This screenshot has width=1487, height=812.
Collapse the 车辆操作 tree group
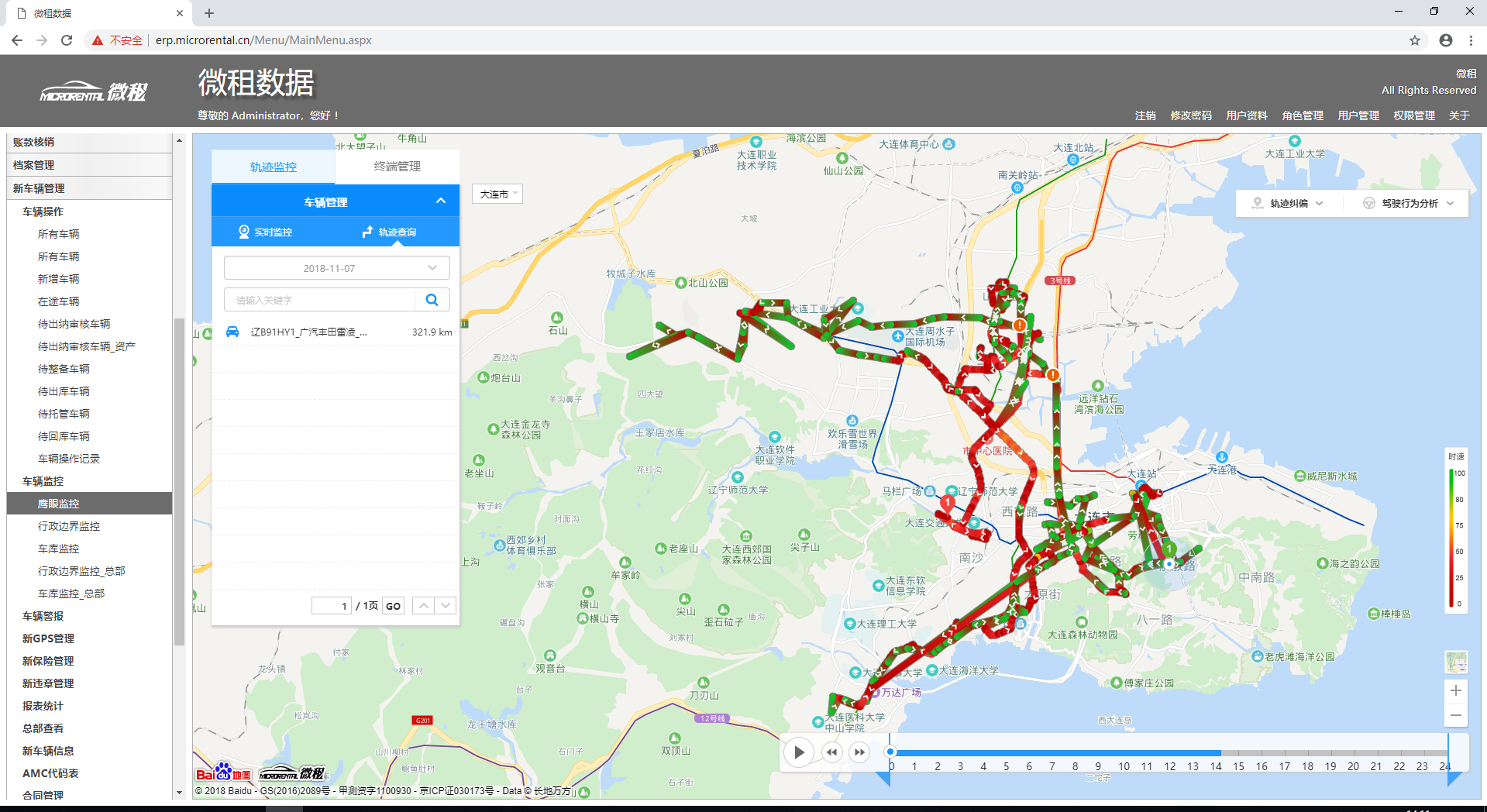pyautogui.click(x=43, y=212)
